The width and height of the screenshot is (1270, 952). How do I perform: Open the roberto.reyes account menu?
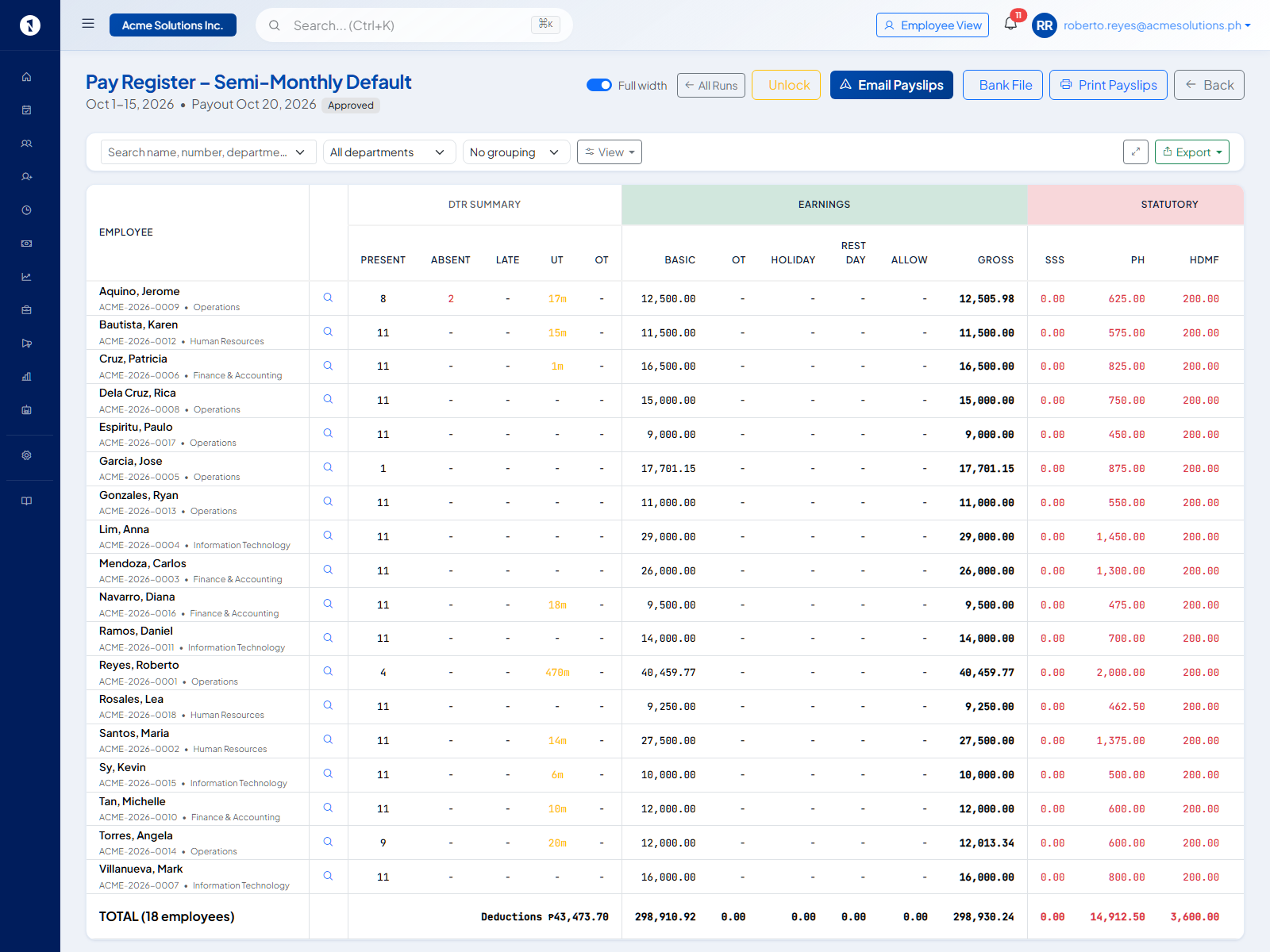pos(1157,25)
